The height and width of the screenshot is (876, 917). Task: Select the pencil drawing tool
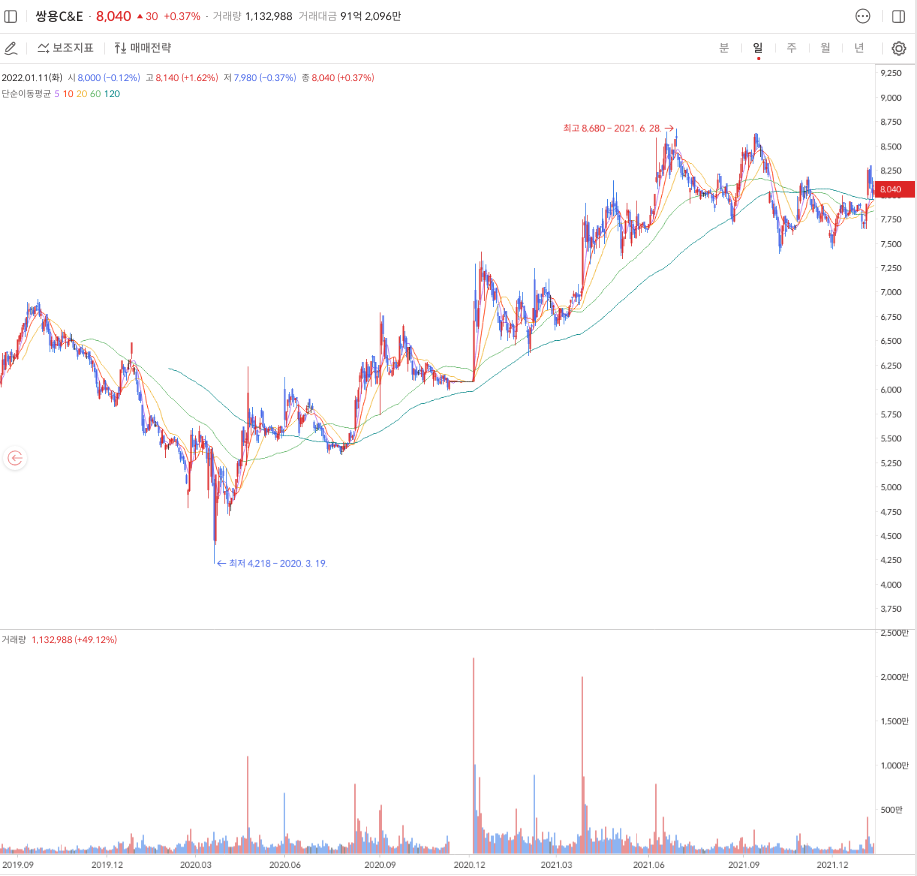point(11,48)
